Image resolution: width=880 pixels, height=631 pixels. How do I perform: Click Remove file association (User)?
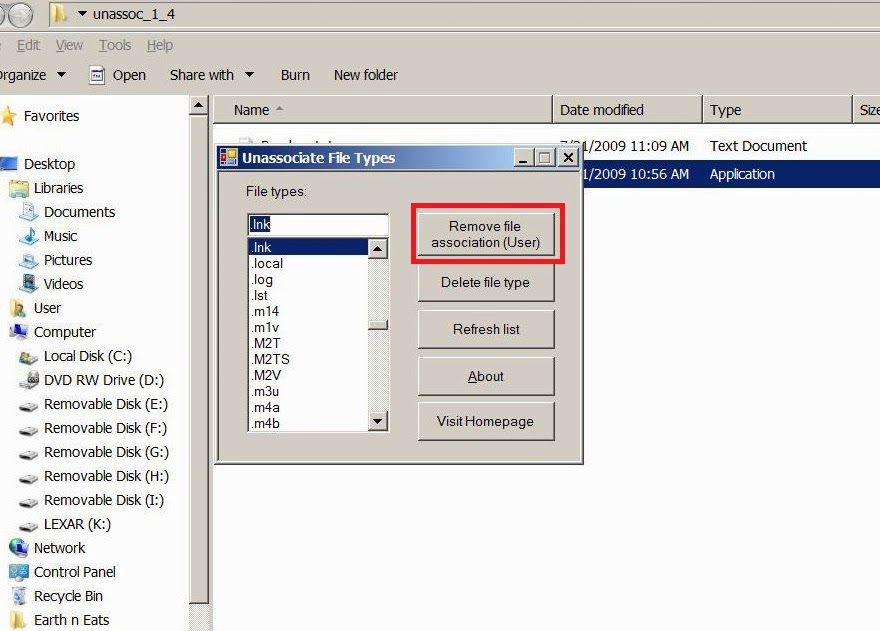click(486, 234)
